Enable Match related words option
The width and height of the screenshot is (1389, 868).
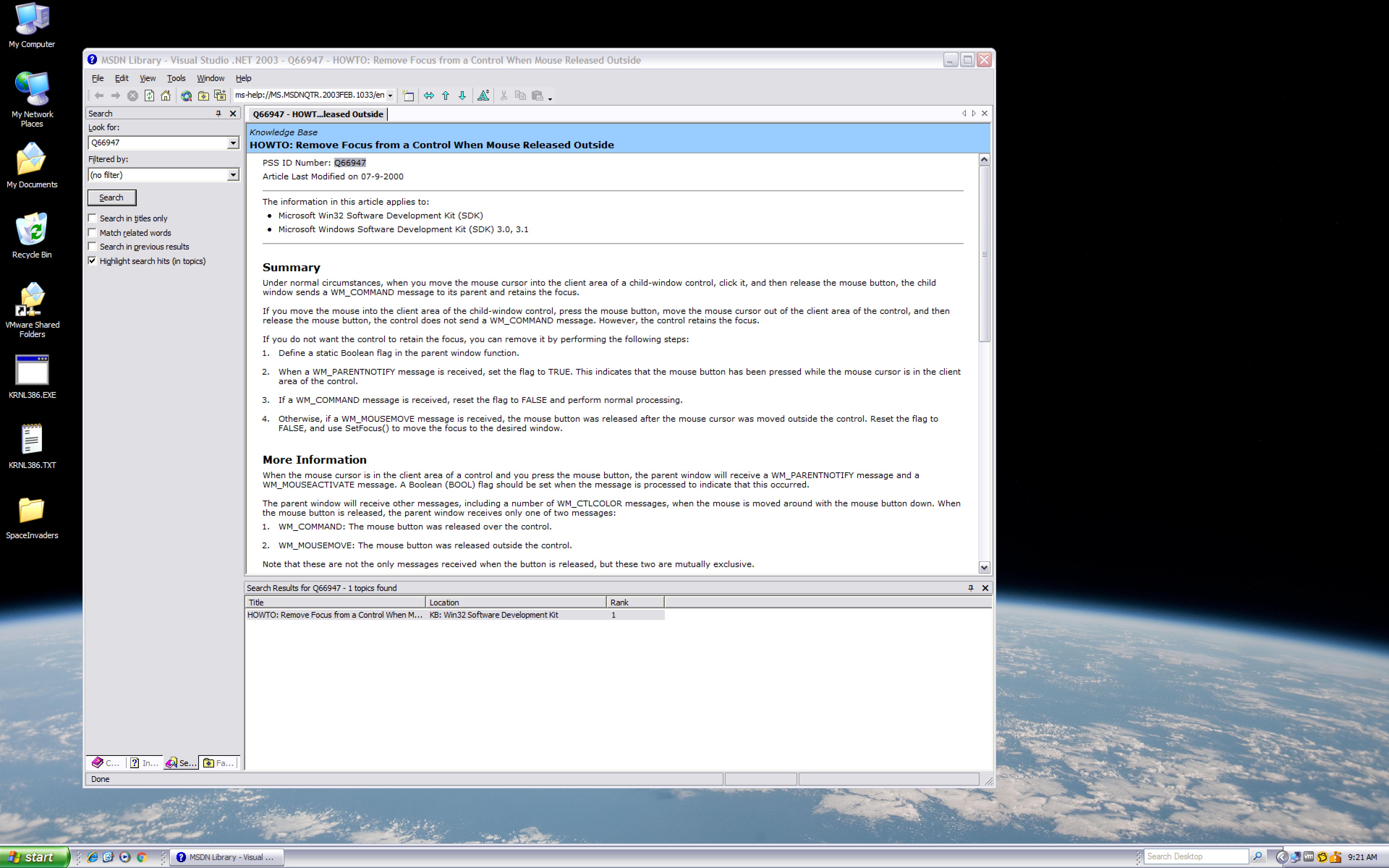(x=92, y=233)
